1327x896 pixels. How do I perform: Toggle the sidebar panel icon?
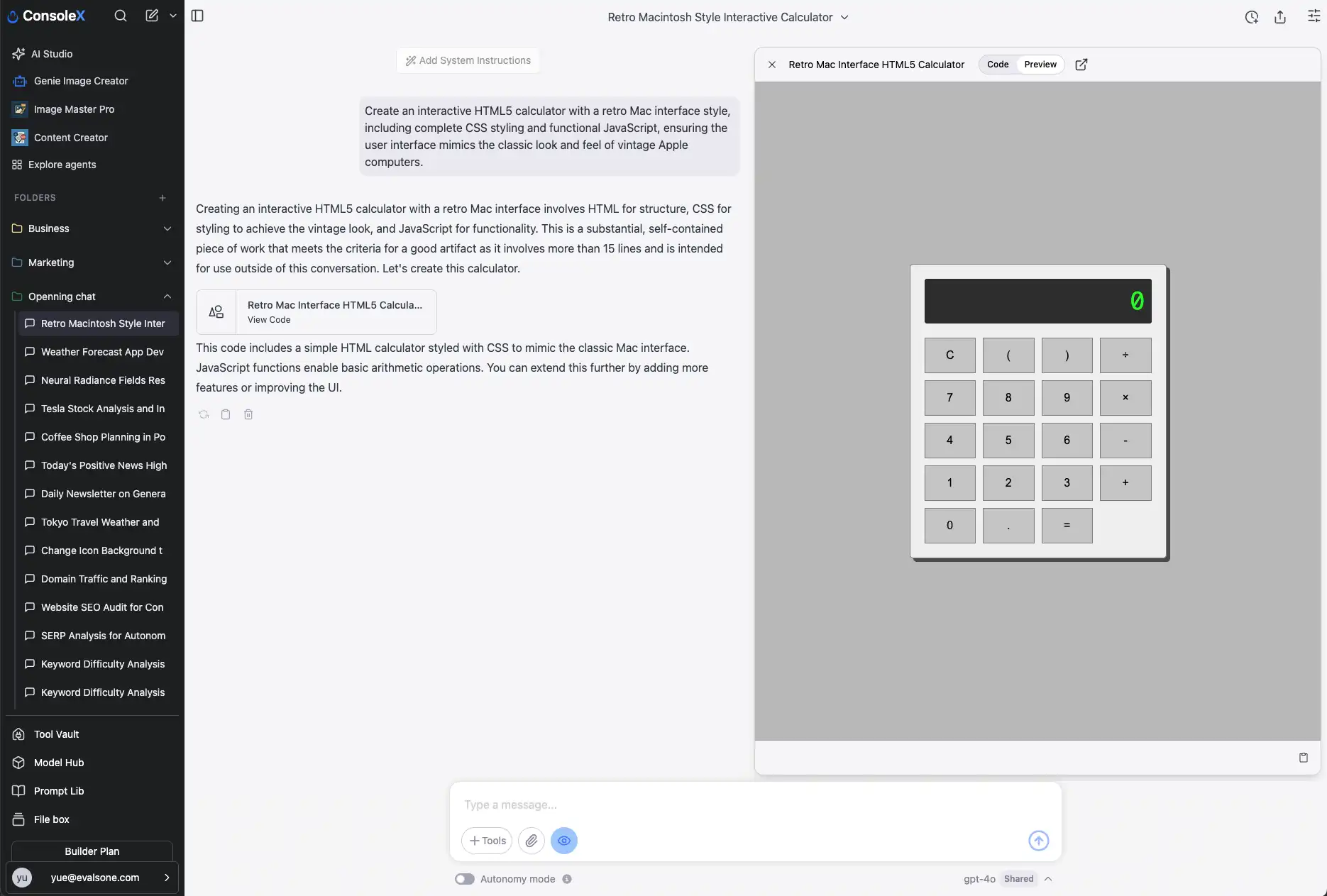click(x=197, y=16)
